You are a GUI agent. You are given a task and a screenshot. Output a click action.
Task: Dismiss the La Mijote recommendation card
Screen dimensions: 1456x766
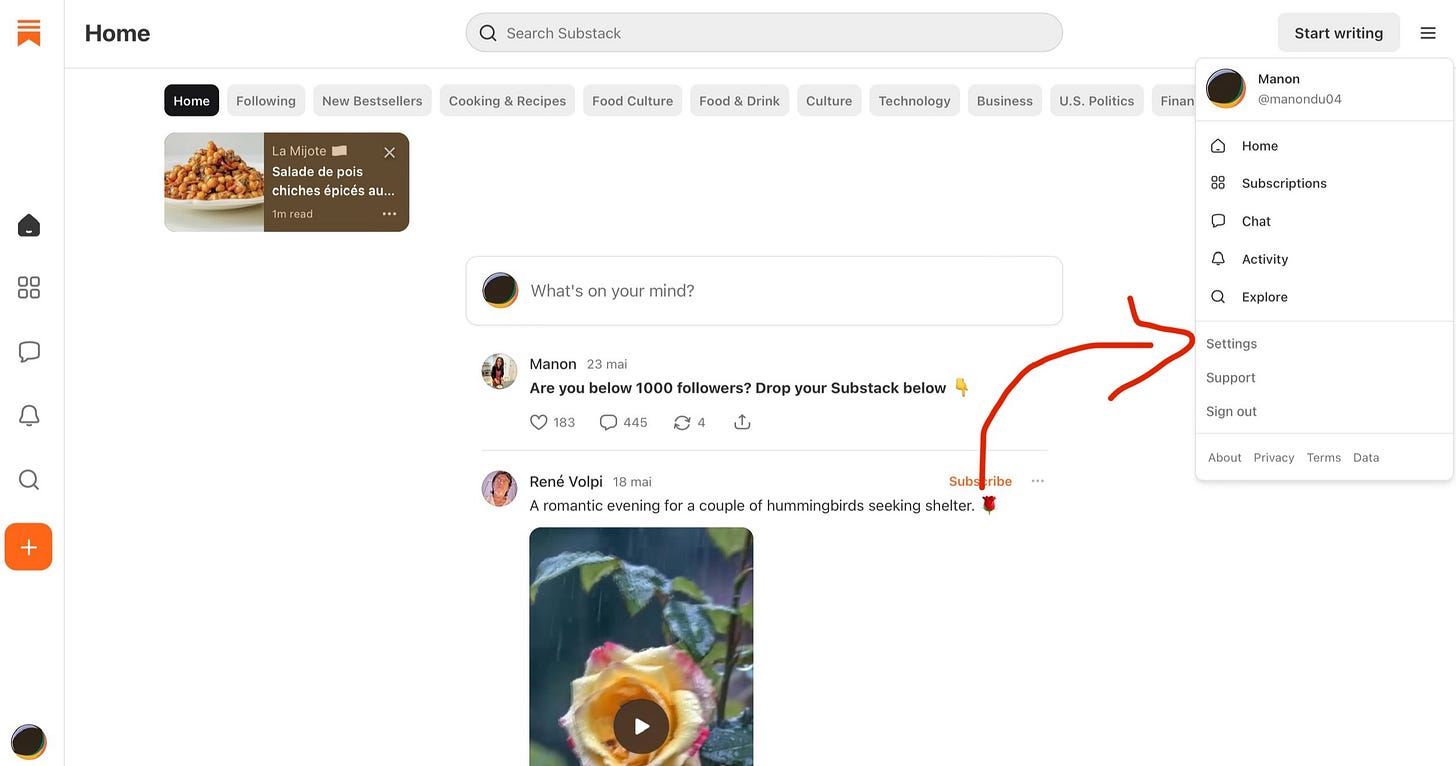pyautogui.click(x=389, y=152)
